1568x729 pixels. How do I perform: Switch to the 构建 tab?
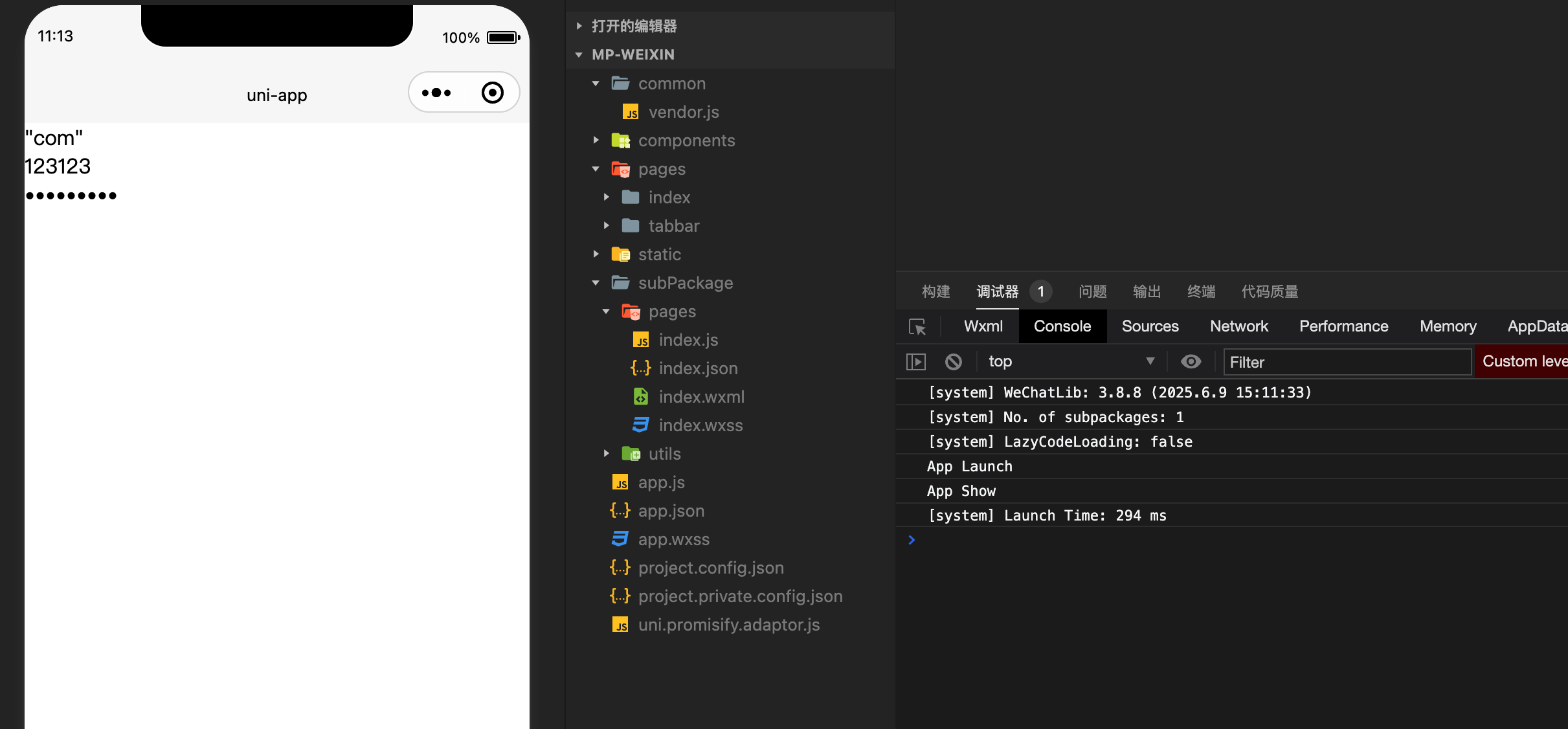936,291
